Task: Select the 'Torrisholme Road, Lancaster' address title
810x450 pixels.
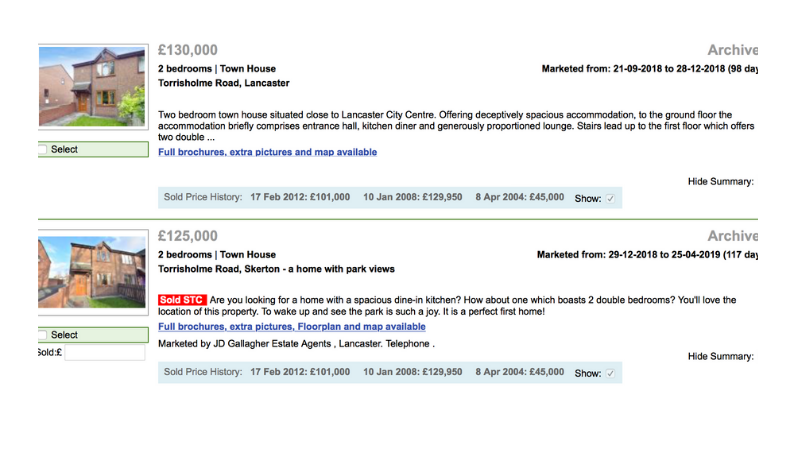Action: (224, 83)
